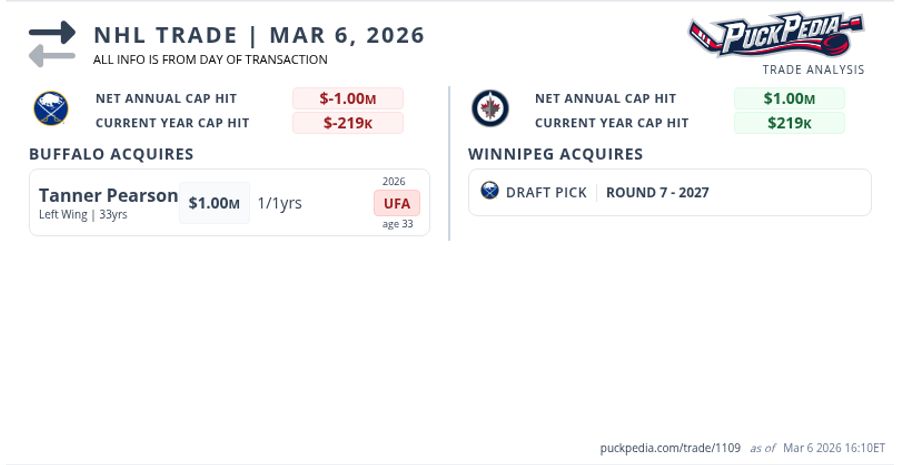Click the Trade Analysis label

coord(813,70)
